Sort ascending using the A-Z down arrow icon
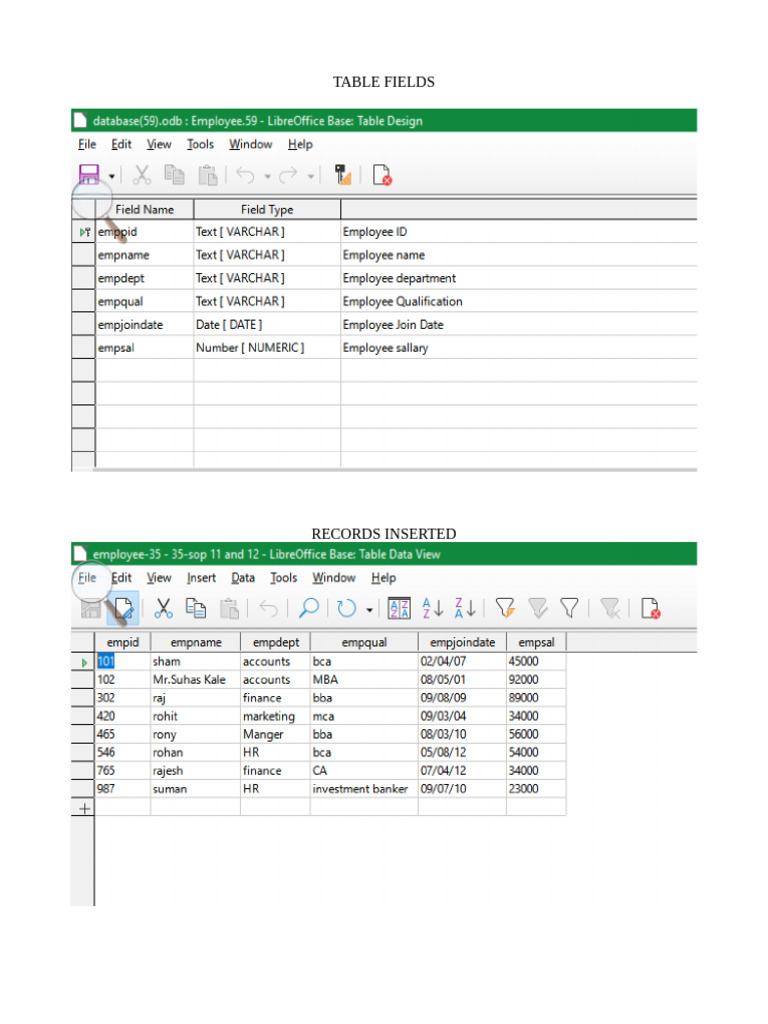The height and width of the screenshot is (1024, 768). pos(433,608)
